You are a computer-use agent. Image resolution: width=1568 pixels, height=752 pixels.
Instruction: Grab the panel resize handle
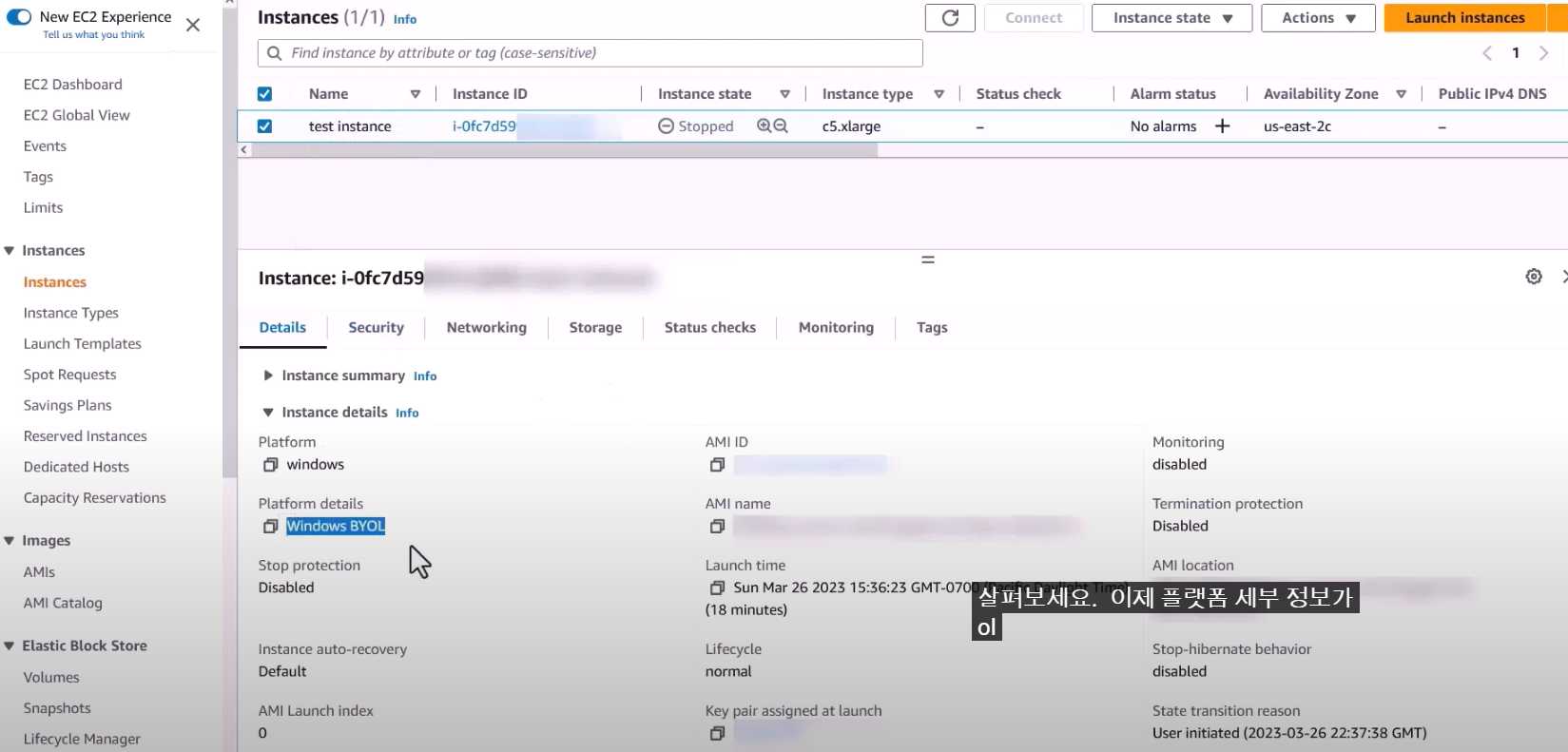pos(928,260)
